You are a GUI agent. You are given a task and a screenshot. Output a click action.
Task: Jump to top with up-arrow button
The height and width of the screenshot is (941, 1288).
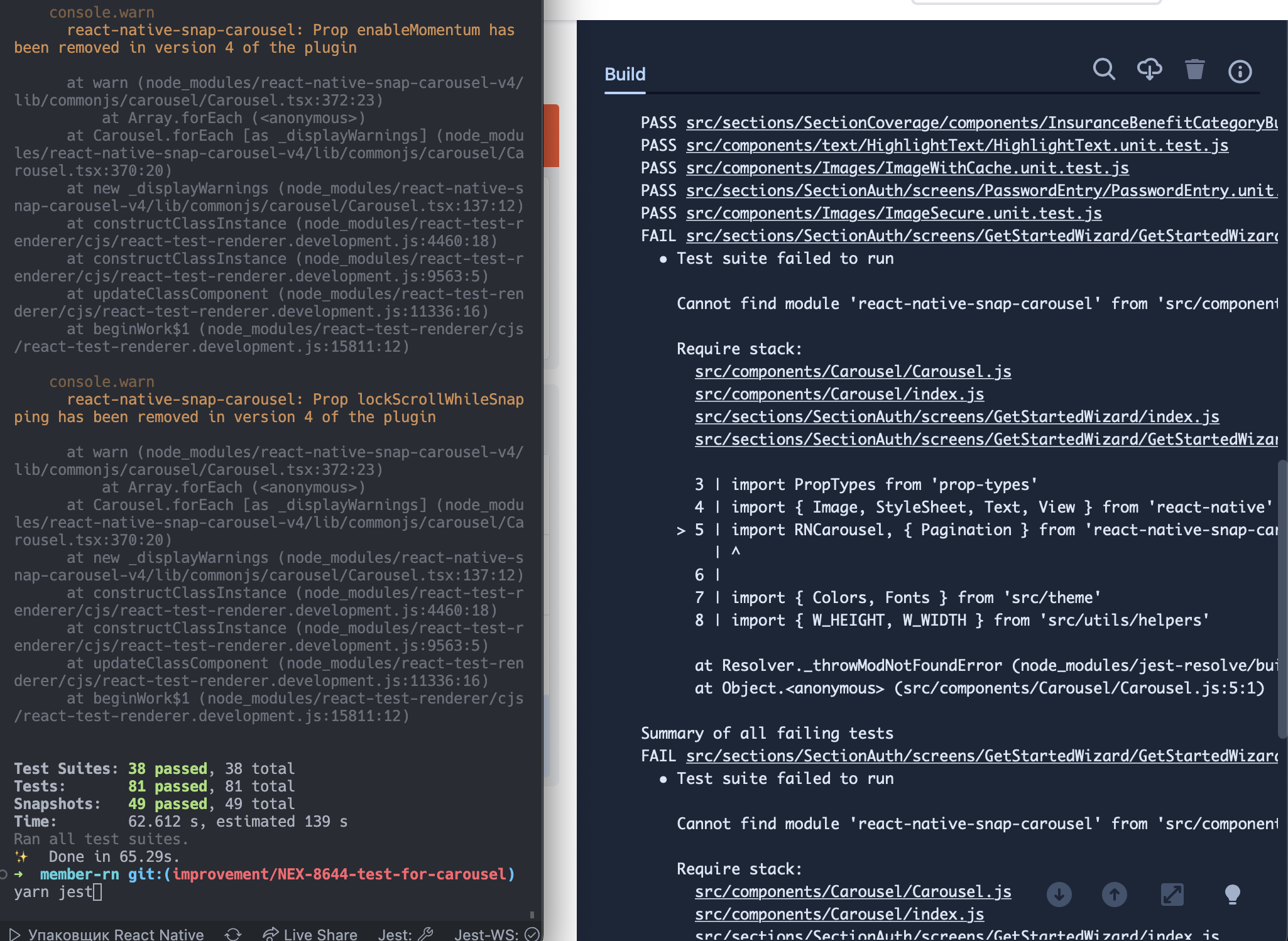(1116, 895)
